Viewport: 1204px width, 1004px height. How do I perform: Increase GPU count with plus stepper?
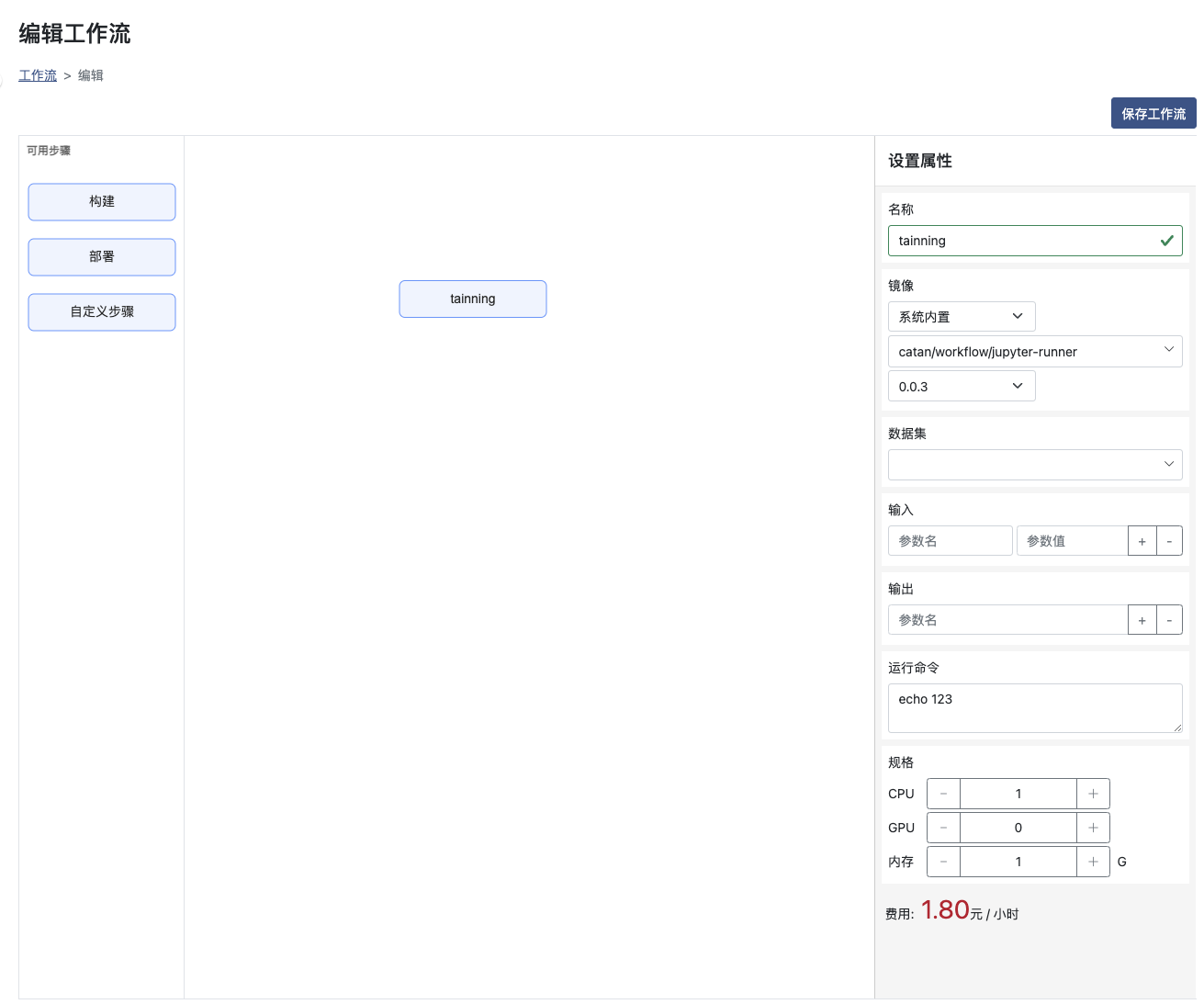tap(1093, 828)
